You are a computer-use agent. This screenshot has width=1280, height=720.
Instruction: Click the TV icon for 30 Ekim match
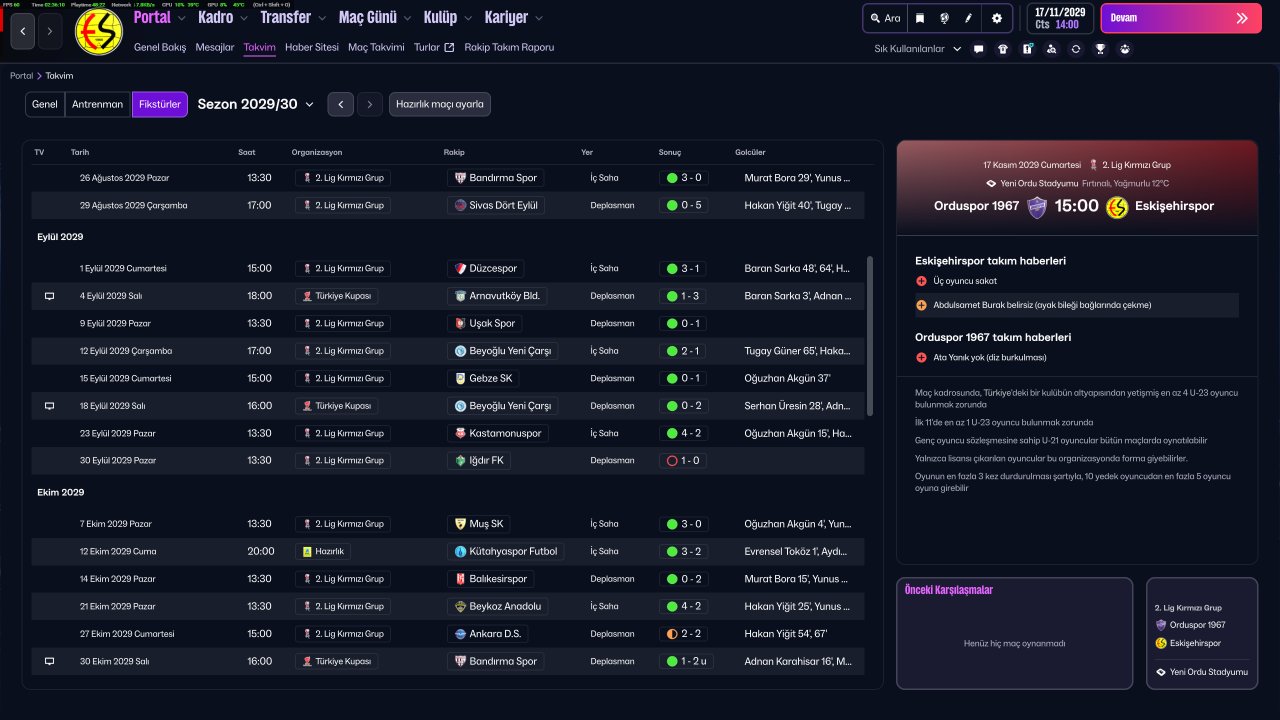pos(49,661)
